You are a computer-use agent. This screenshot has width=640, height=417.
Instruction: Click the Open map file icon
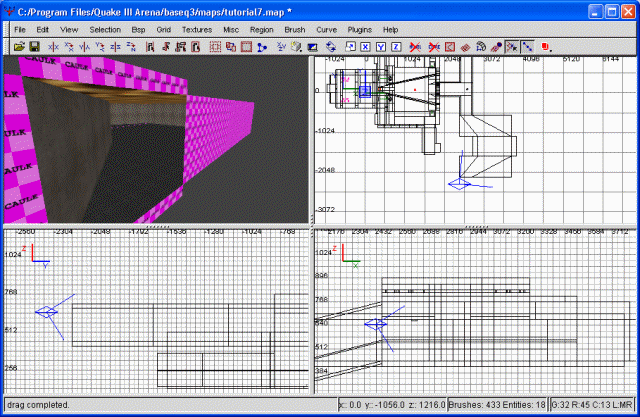tap(19, 47)
